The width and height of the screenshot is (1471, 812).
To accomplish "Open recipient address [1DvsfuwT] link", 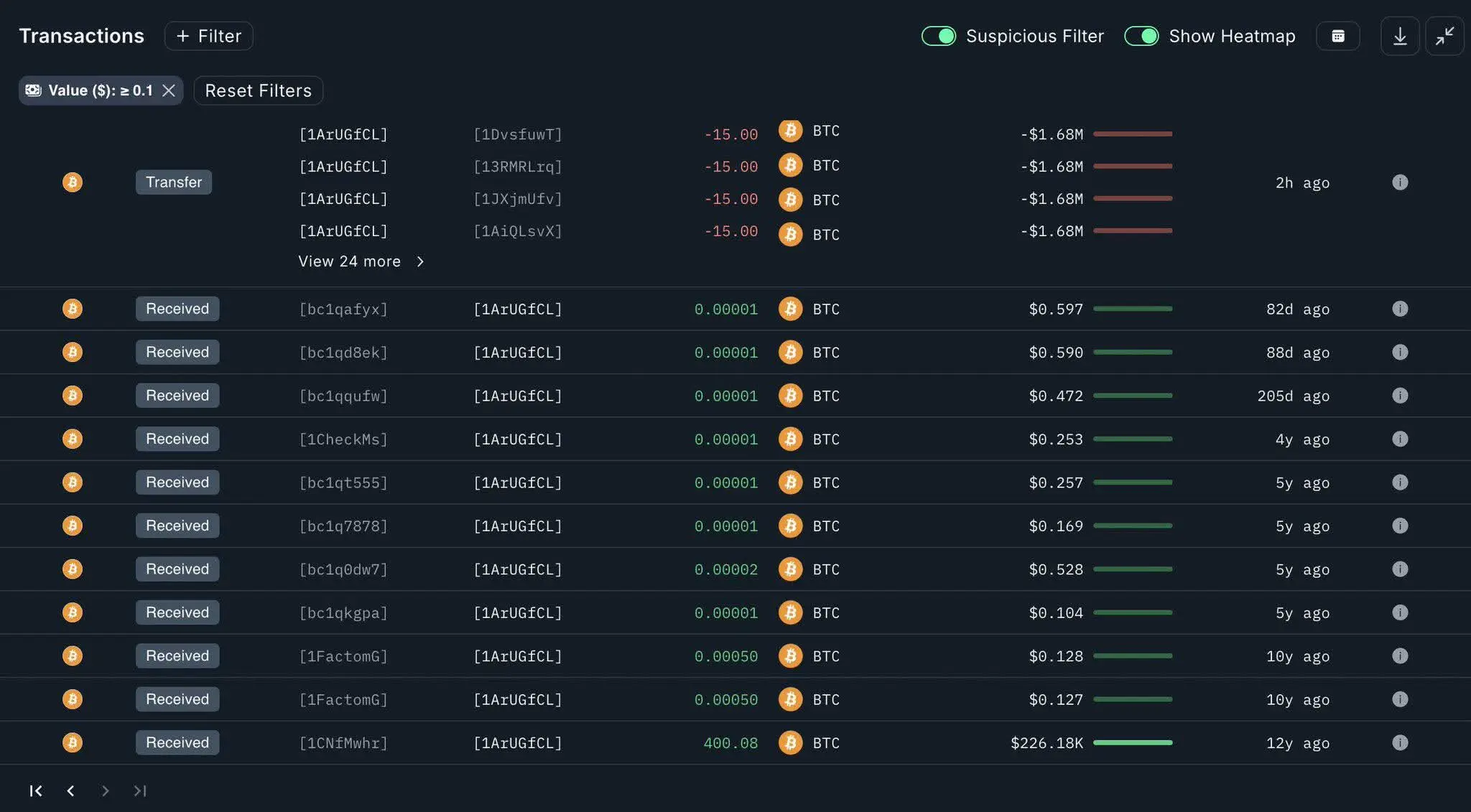I will [517, 134].
